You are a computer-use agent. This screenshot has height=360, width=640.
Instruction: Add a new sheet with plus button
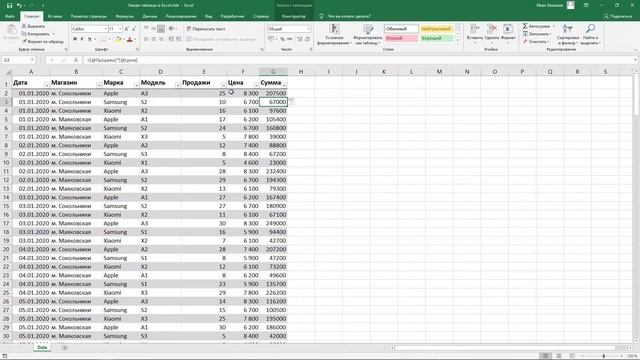(x=65, y=348)
